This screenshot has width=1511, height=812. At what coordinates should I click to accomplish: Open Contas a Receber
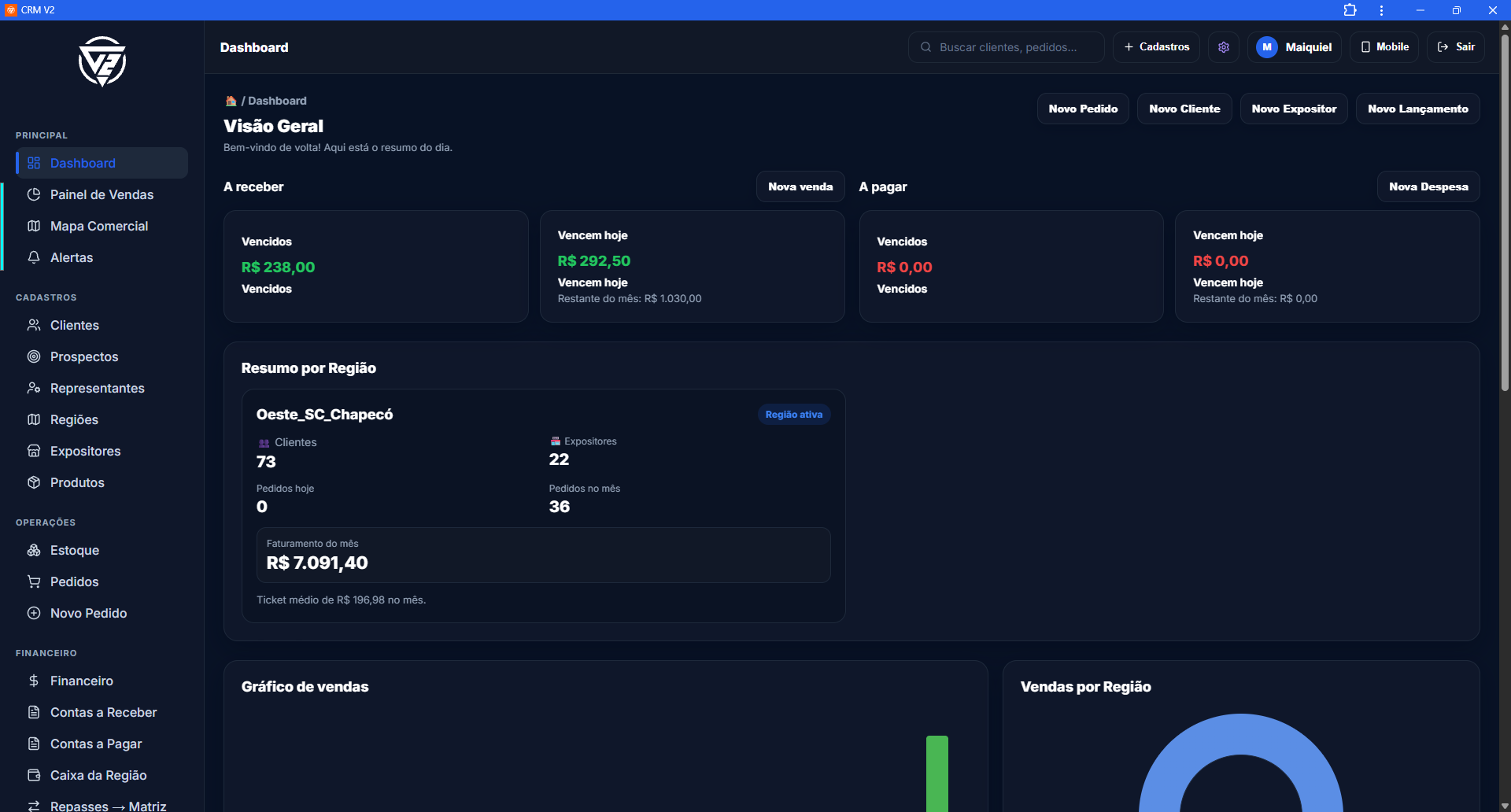pyautogui.click(x=102, y=712)
